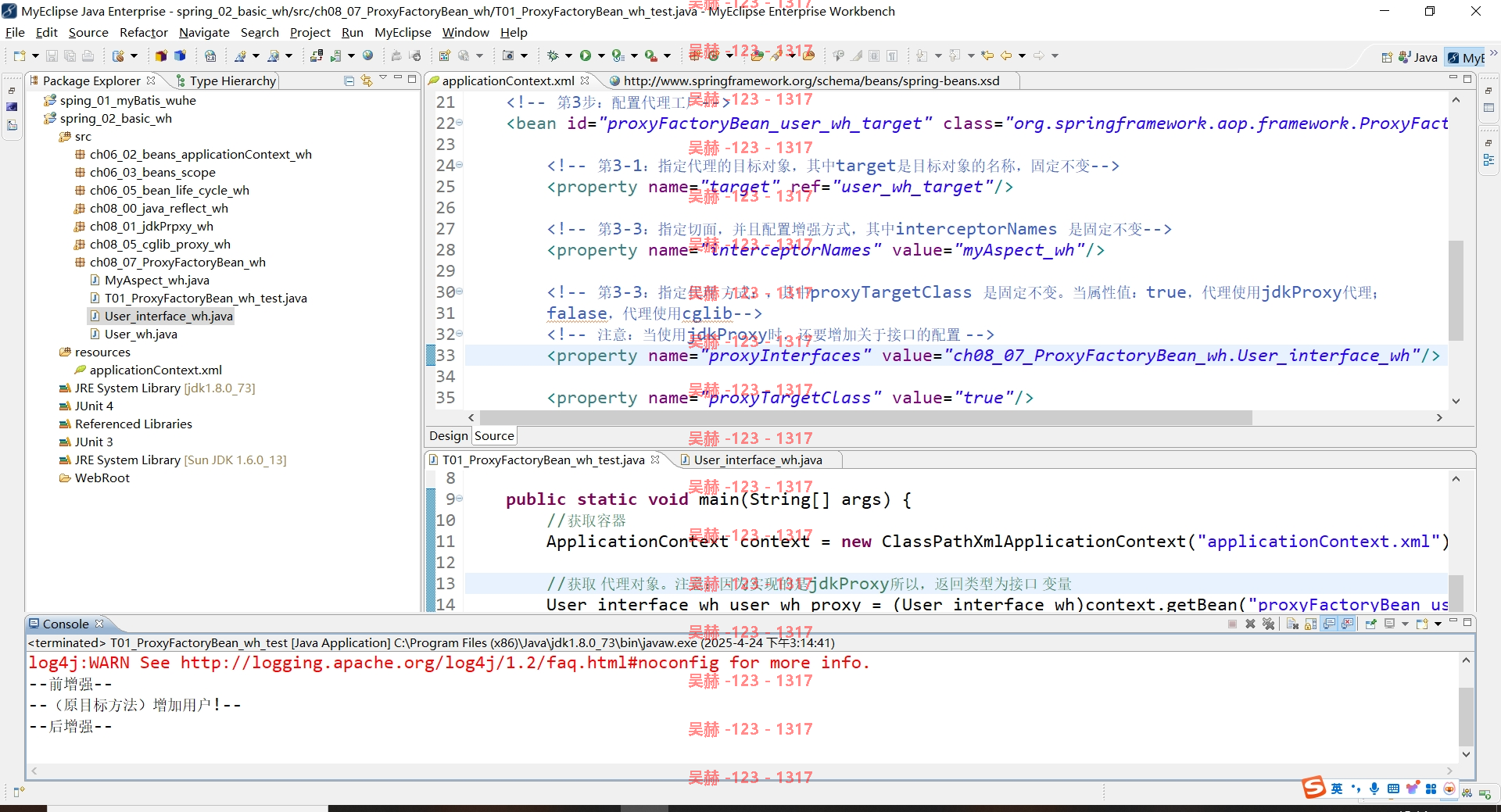1501x812 pixels.
Task: Select the MyEclipse perspective button
Action: point(1466,57)
